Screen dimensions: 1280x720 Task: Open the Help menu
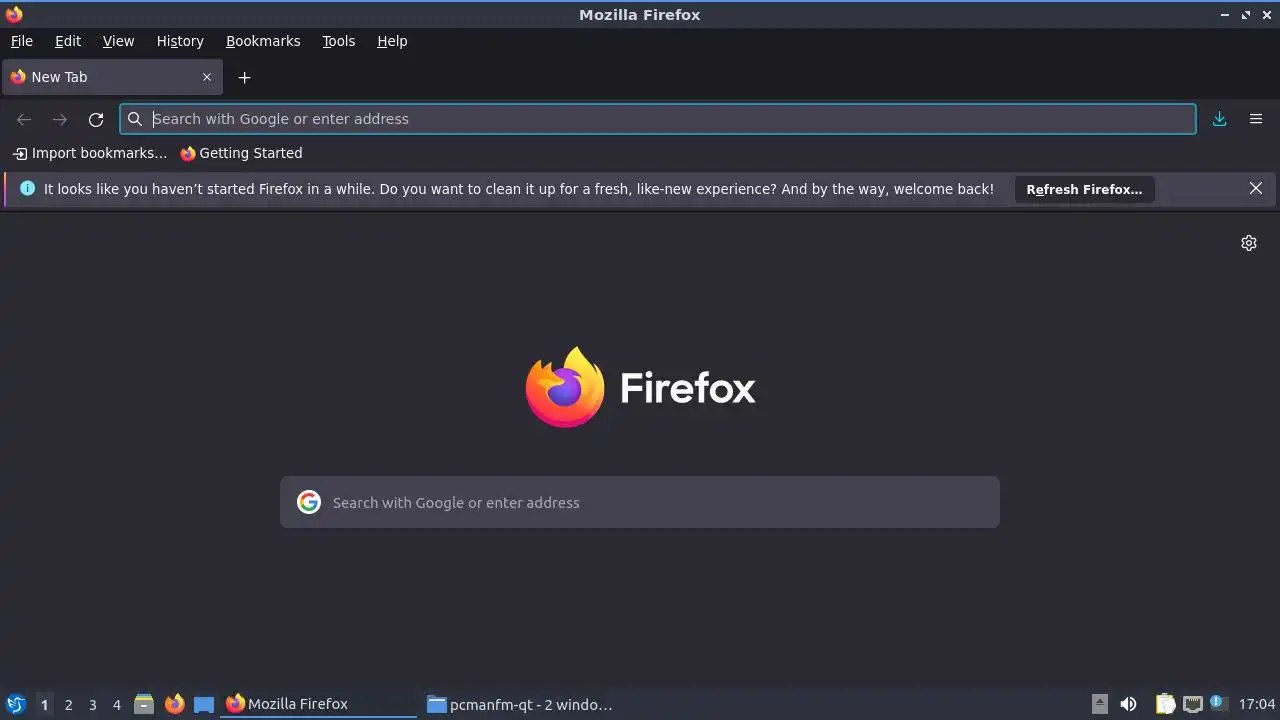[392, 41]
